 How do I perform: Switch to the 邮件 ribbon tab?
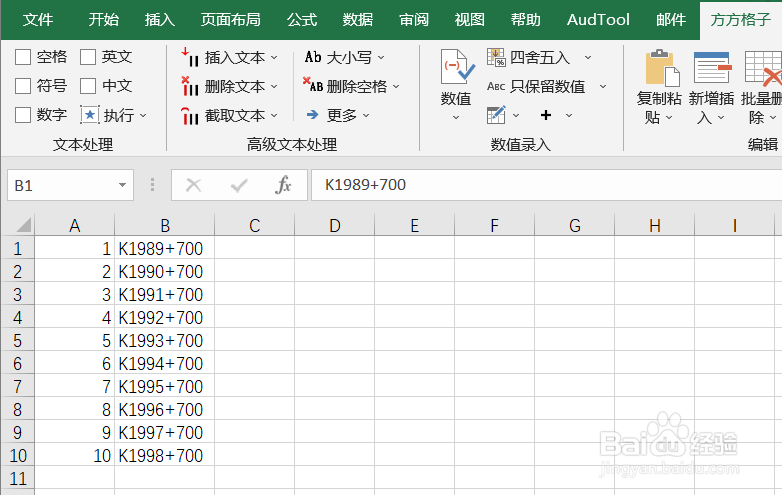coord(671,20)
